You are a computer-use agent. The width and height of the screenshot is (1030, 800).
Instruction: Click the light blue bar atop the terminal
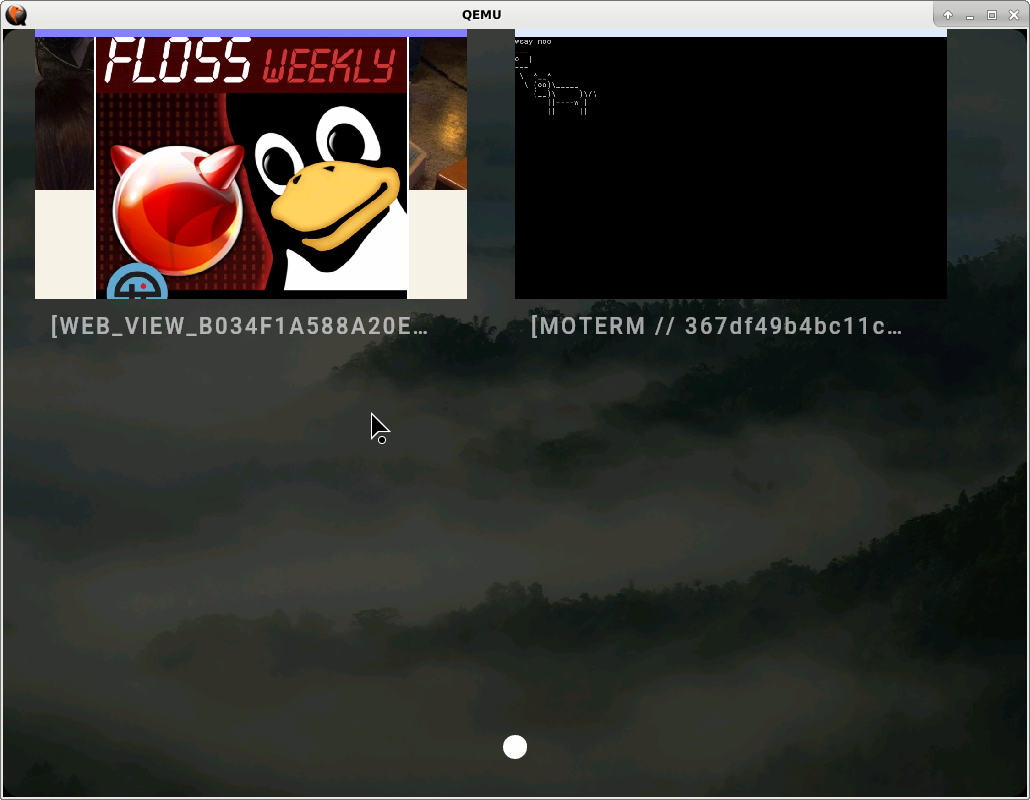tap(730, 33)
